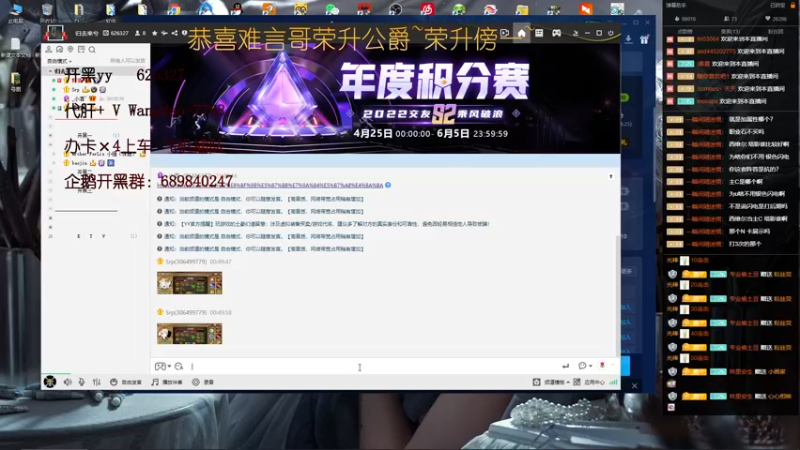Open the Chrome icon on the desktop top bar
Image resolution: width=800 pixels, height=450 pixels.
pyautogui.click(x=174, y=9)
